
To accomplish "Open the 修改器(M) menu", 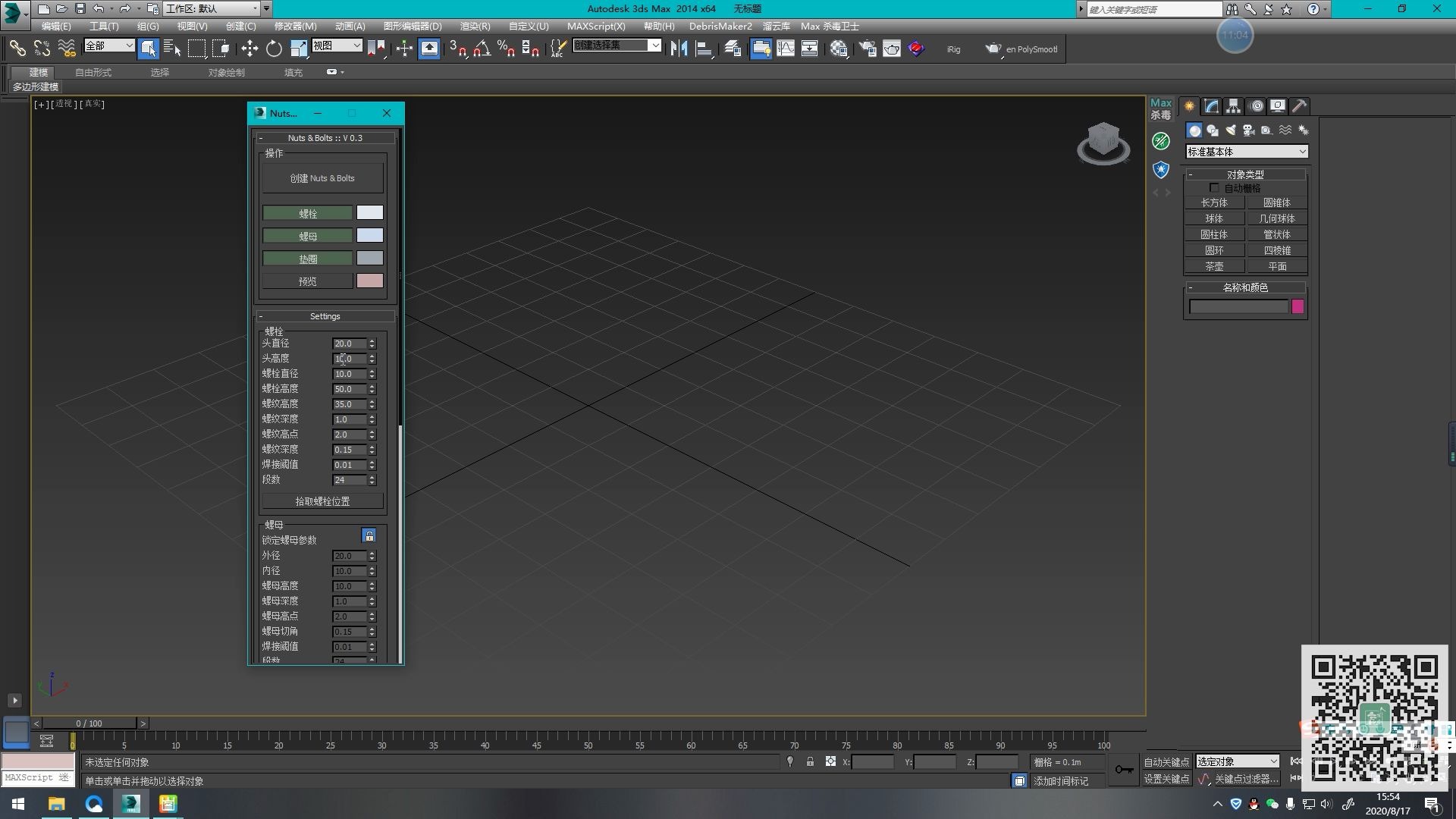I will 295,26.
